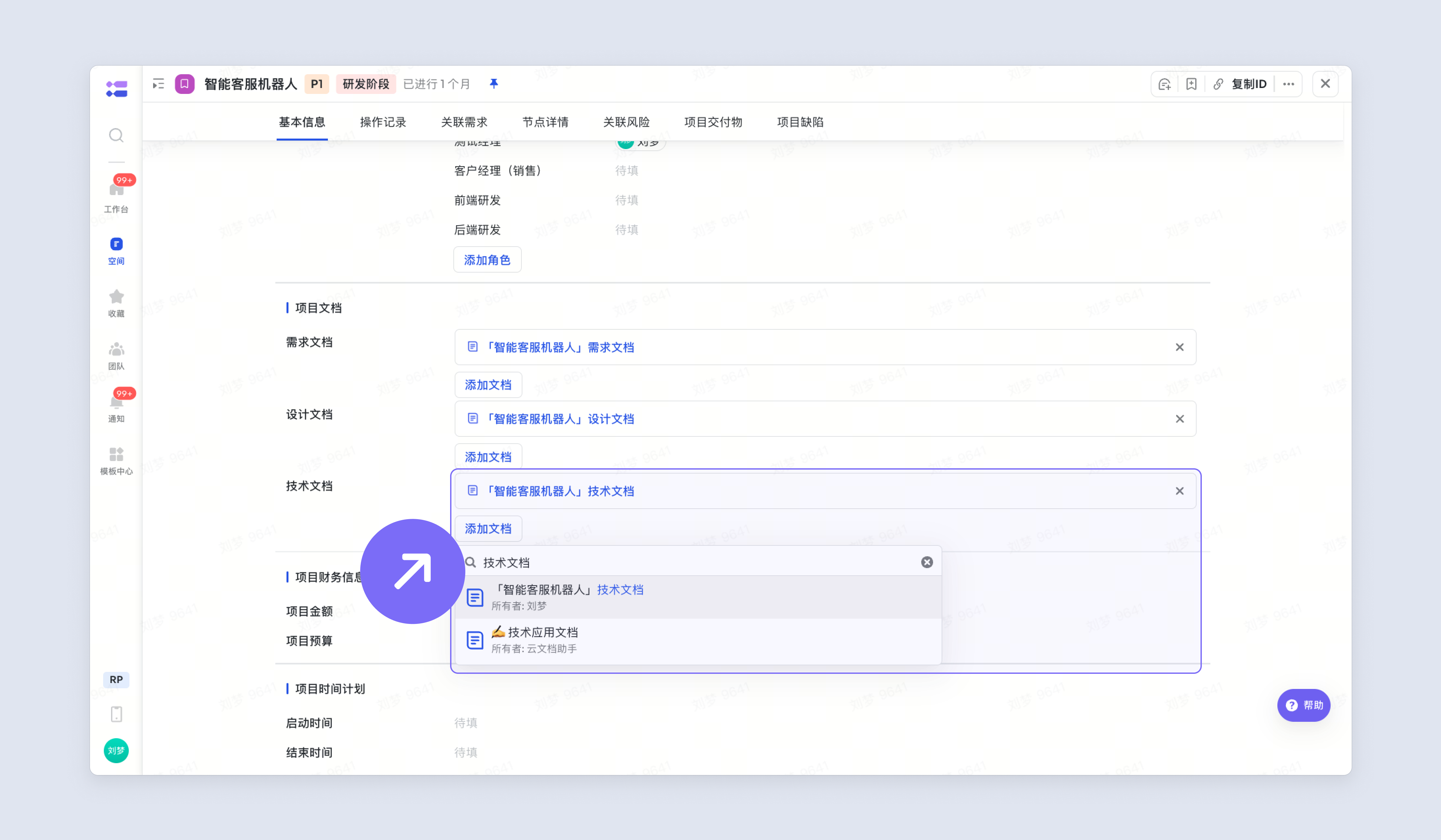Click 添加文档 under 技术文档
The image size is (1441, 840).
pyautogui.click(x=488, y=529)
